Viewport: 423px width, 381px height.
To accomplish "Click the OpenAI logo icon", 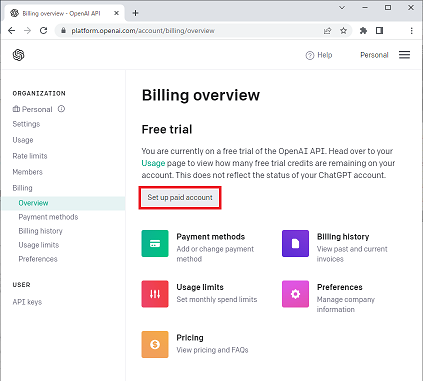I will click(x=19, y=55).
